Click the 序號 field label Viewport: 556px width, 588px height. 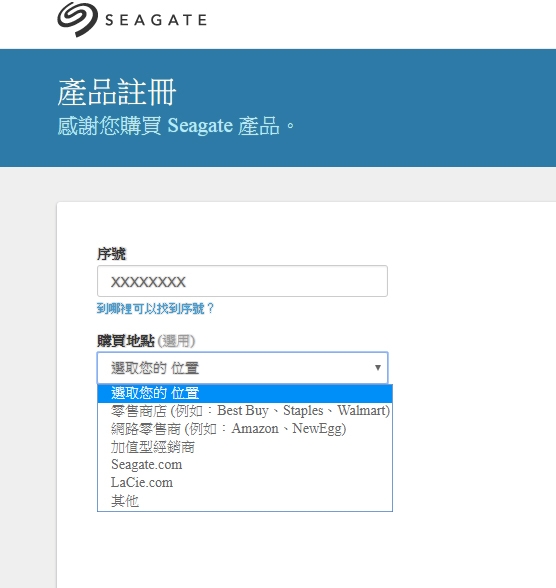(111, 254)
